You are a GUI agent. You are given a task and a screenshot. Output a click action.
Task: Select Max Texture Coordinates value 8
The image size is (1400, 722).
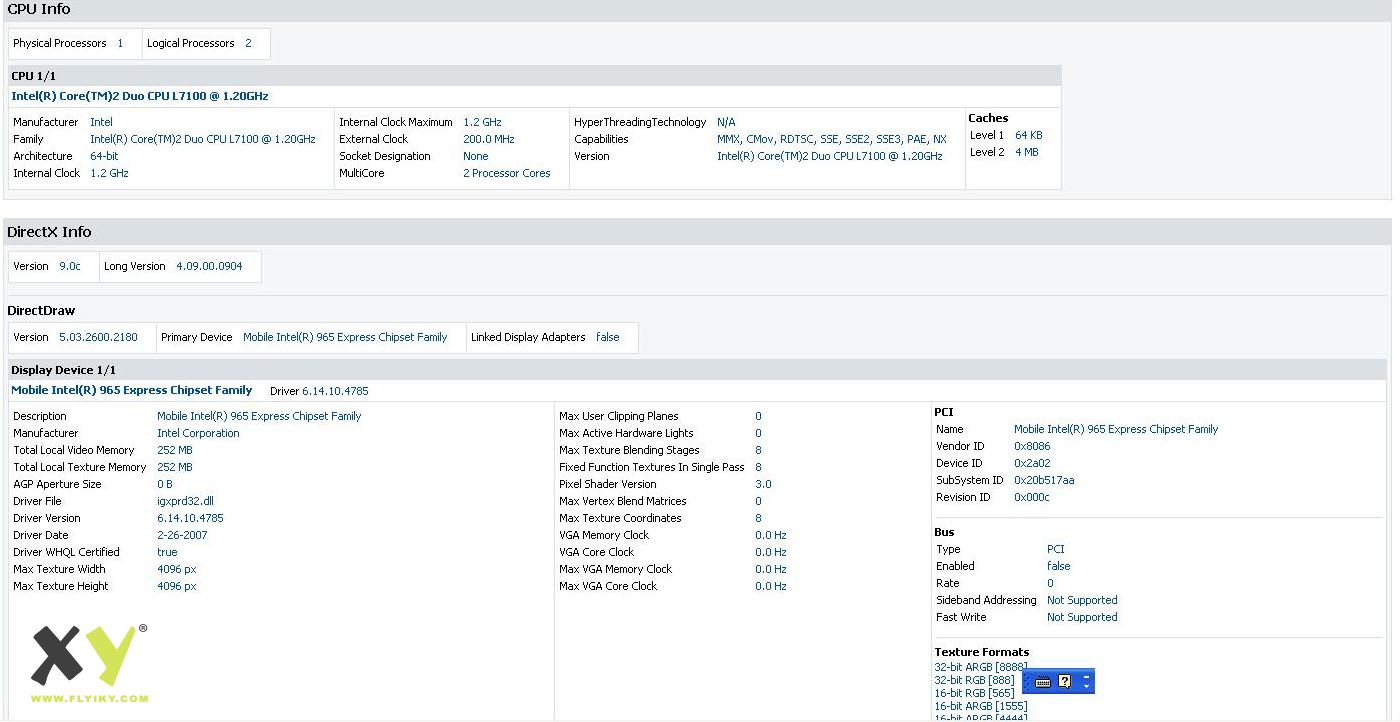coord(758,518)
